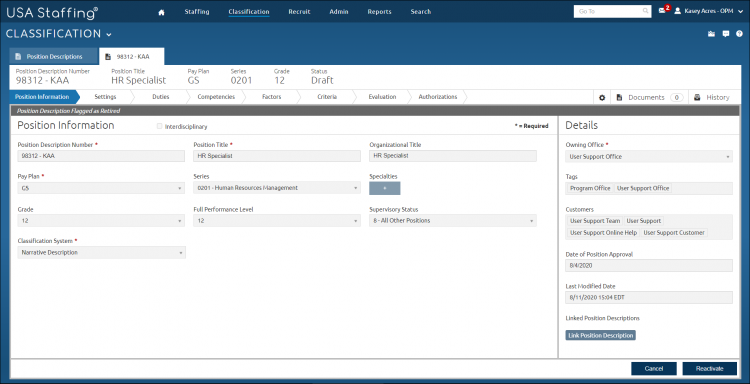Open the Admin menu
The height and width of the screenshot is (384, 750).
[x=339, y=12]
